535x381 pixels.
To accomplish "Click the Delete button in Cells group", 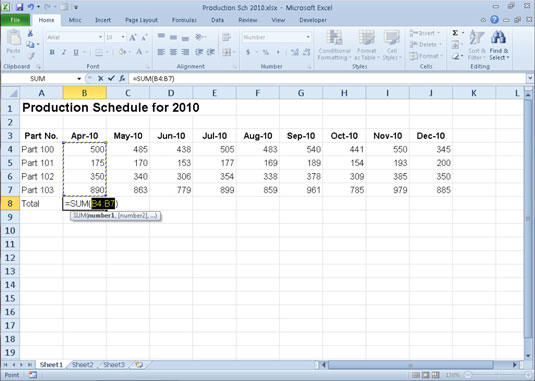I will click(425, 45).
